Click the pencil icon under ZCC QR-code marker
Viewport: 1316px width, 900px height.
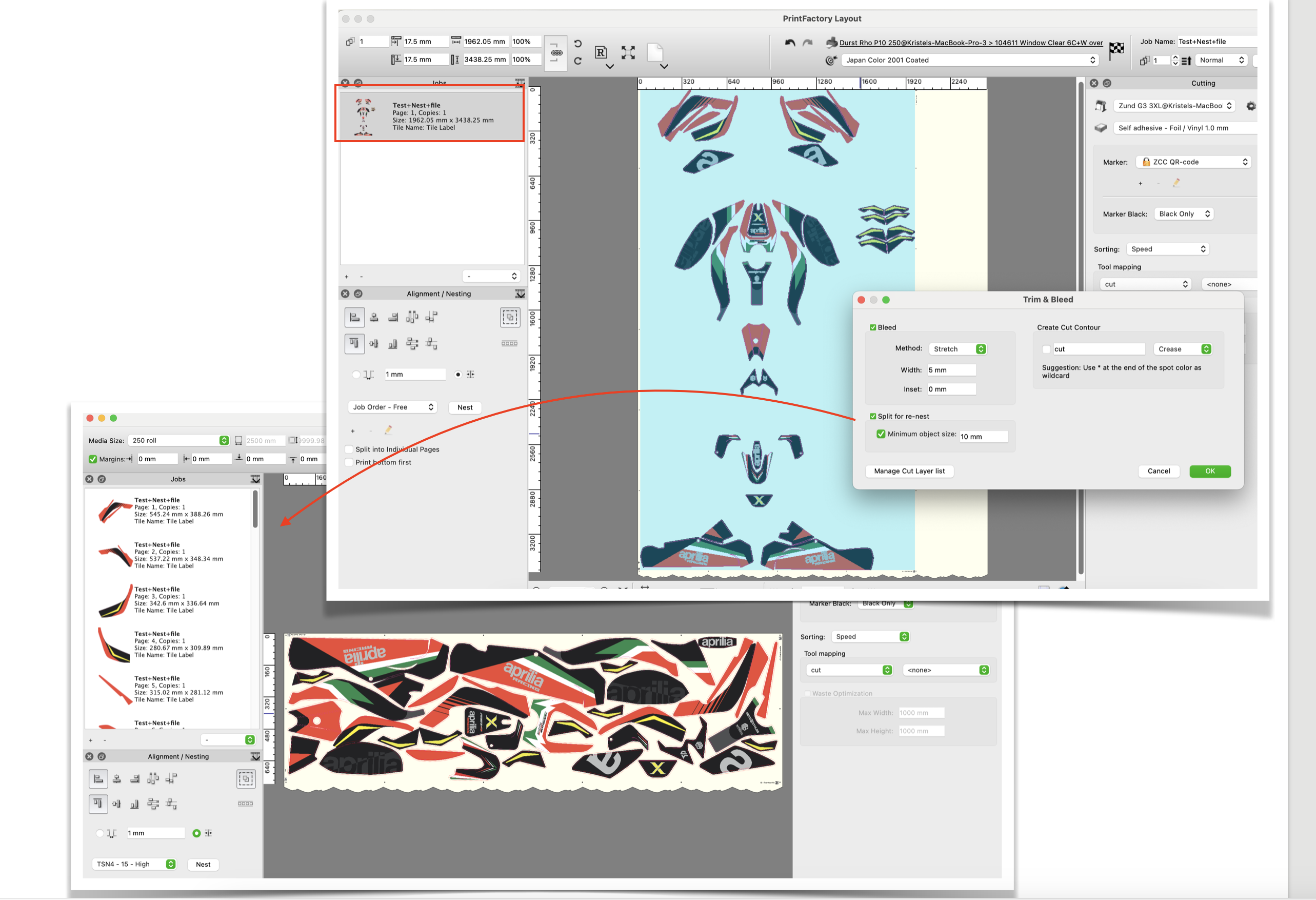[1176, 183]
